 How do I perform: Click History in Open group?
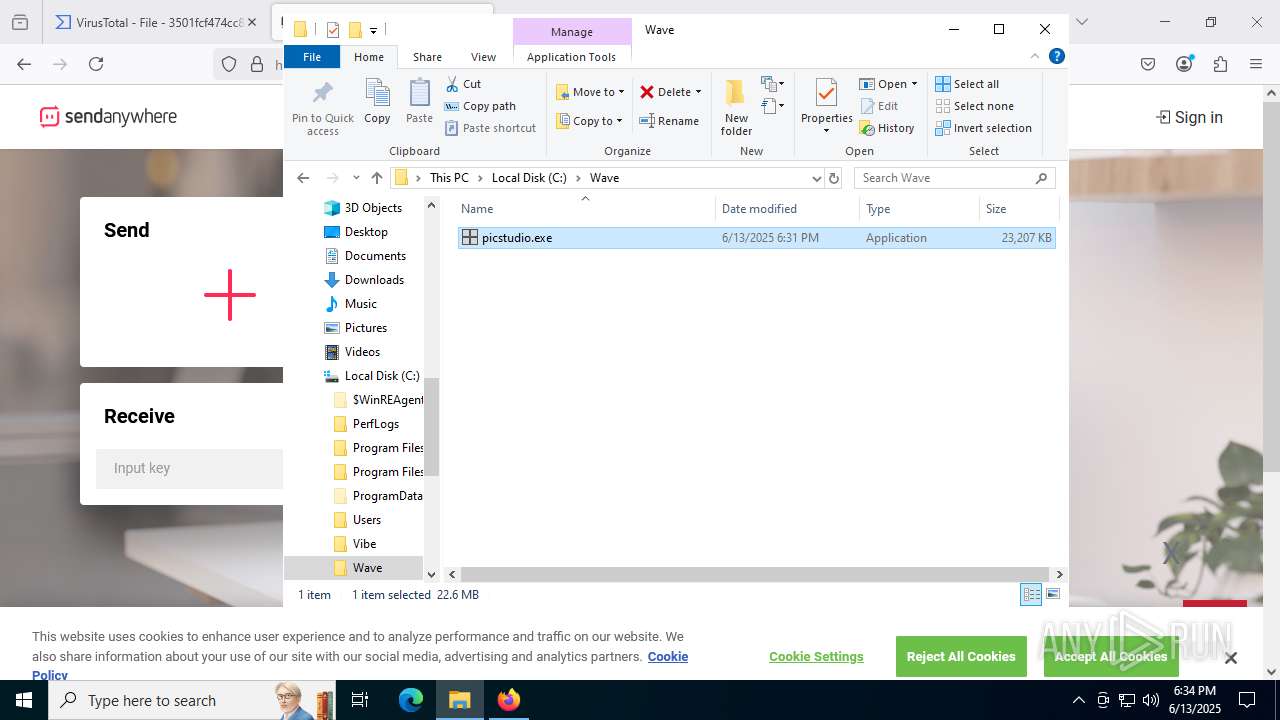tap(886, 128)
